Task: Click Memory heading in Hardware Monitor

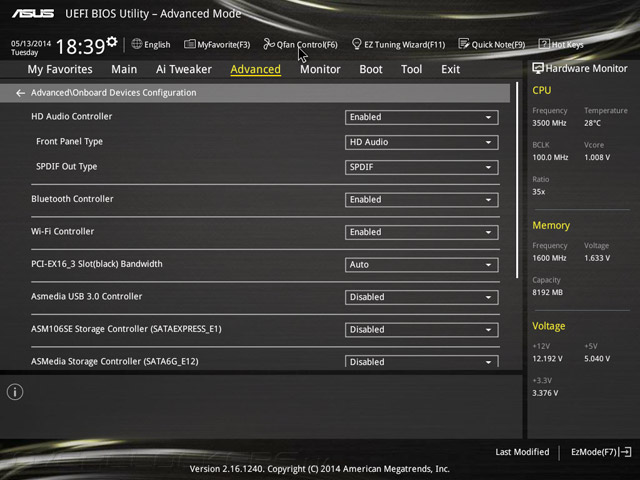Action: [551, 225]
